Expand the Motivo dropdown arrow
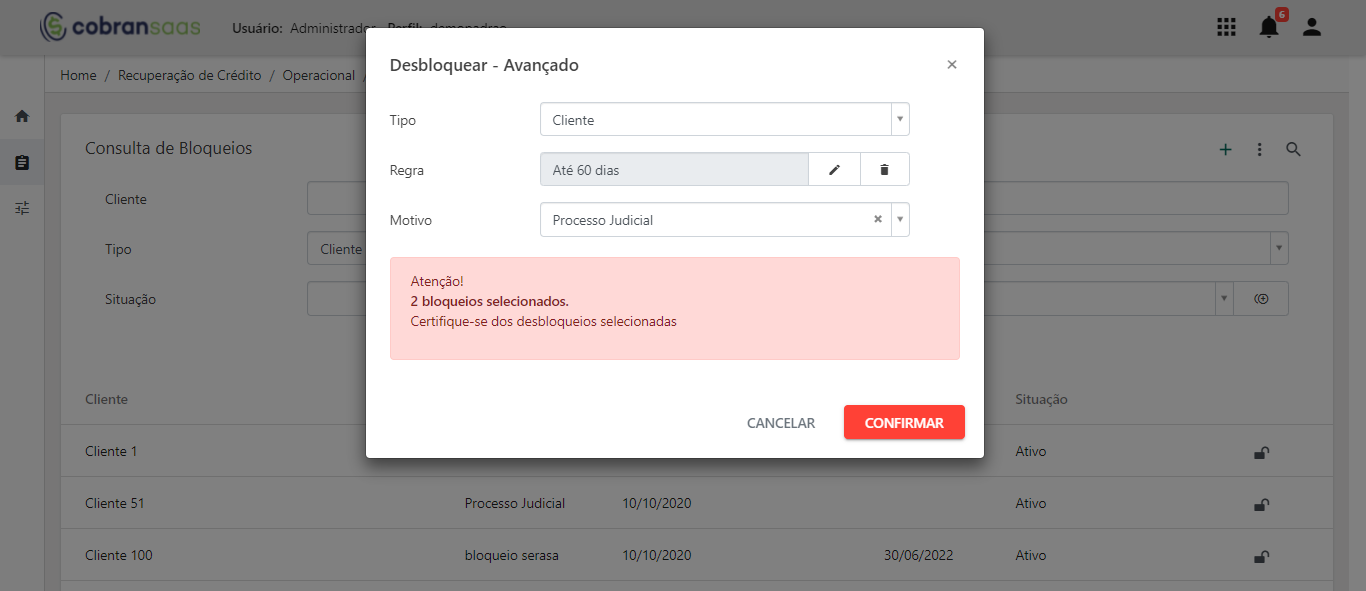 point(900,220)
